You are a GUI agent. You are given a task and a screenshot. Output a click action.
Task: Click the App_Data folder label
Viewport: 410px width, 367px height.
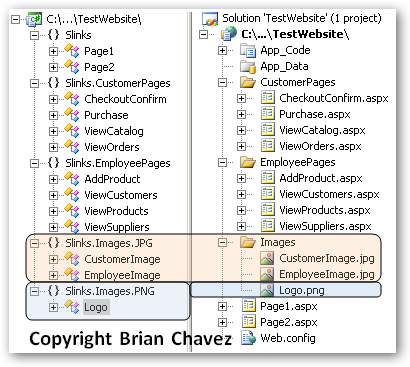pyautogui.click(x=284, y=66)
